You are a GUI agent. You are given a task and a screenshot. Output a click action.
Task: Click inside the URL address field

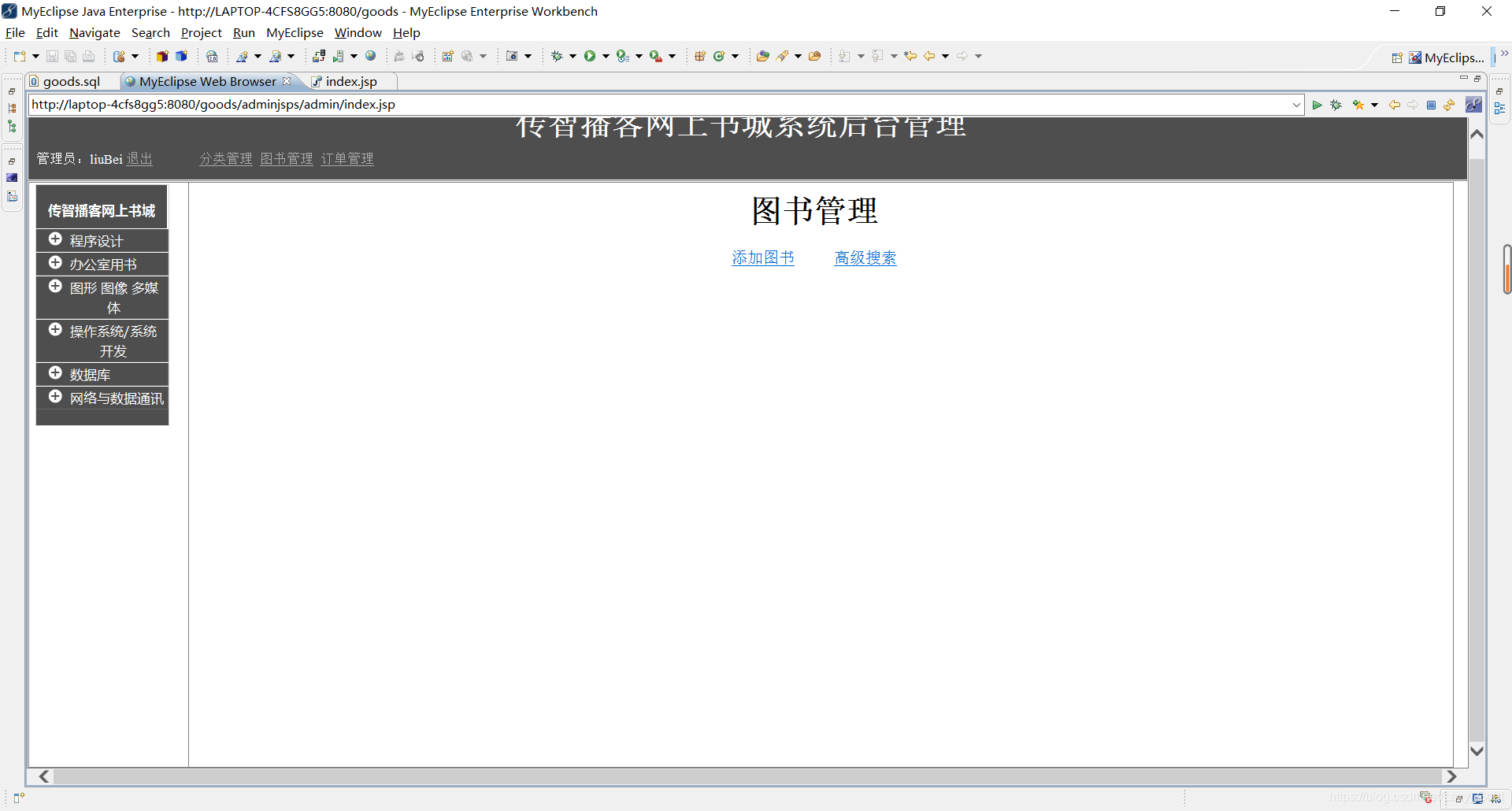[x=630, y=105]
